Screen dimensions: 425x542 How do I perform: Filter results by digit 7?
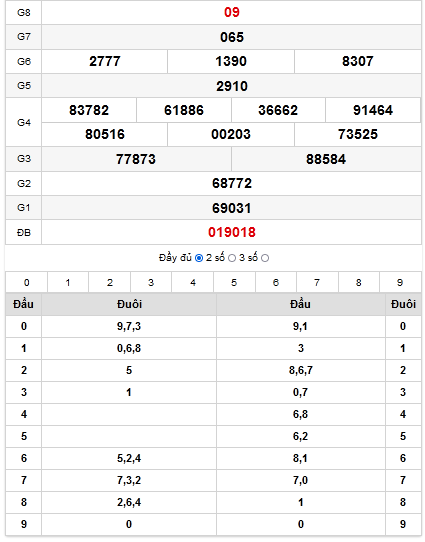click(317, 282)
